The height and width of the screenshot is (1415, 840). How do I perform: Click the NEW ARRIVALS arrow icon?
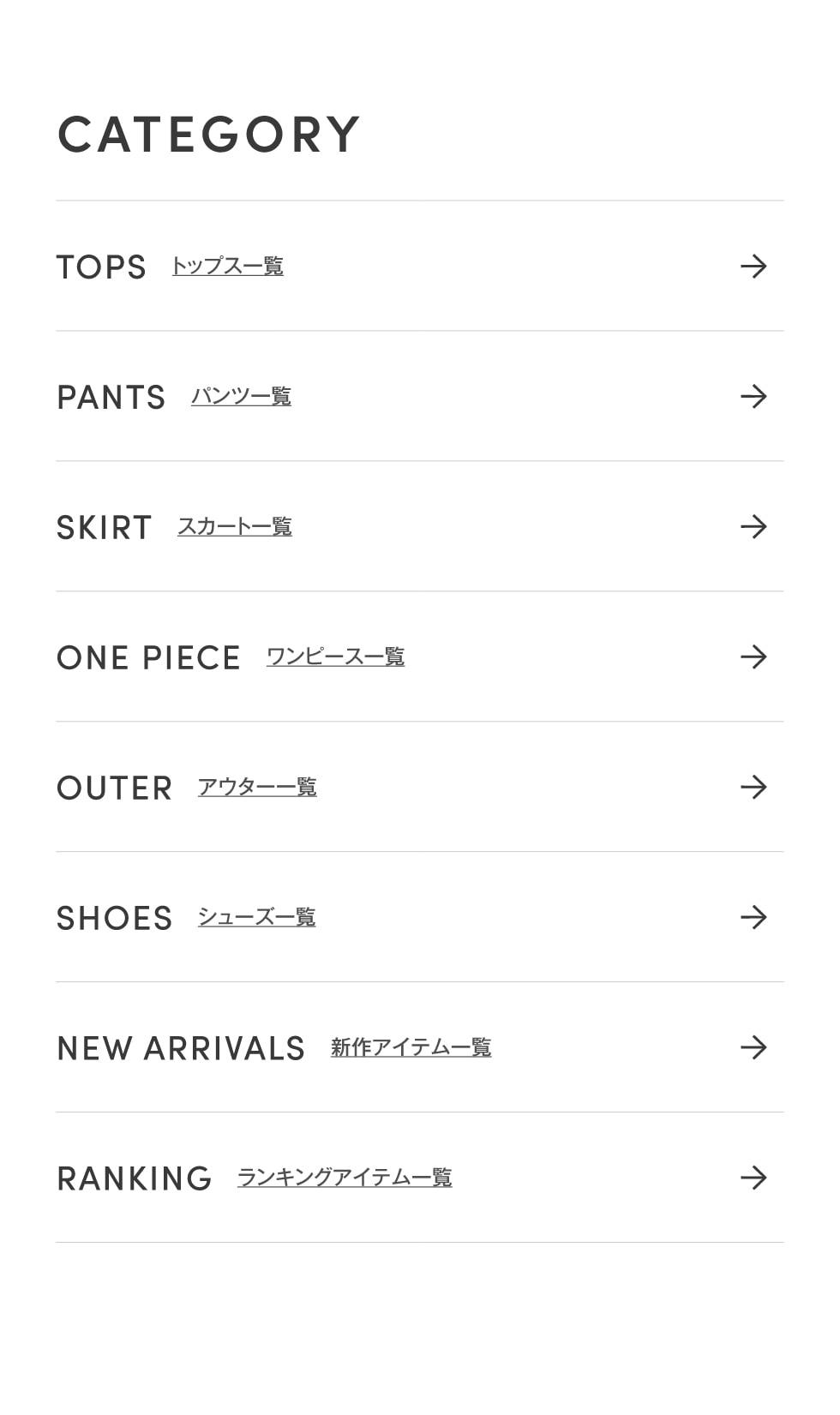753,1047
